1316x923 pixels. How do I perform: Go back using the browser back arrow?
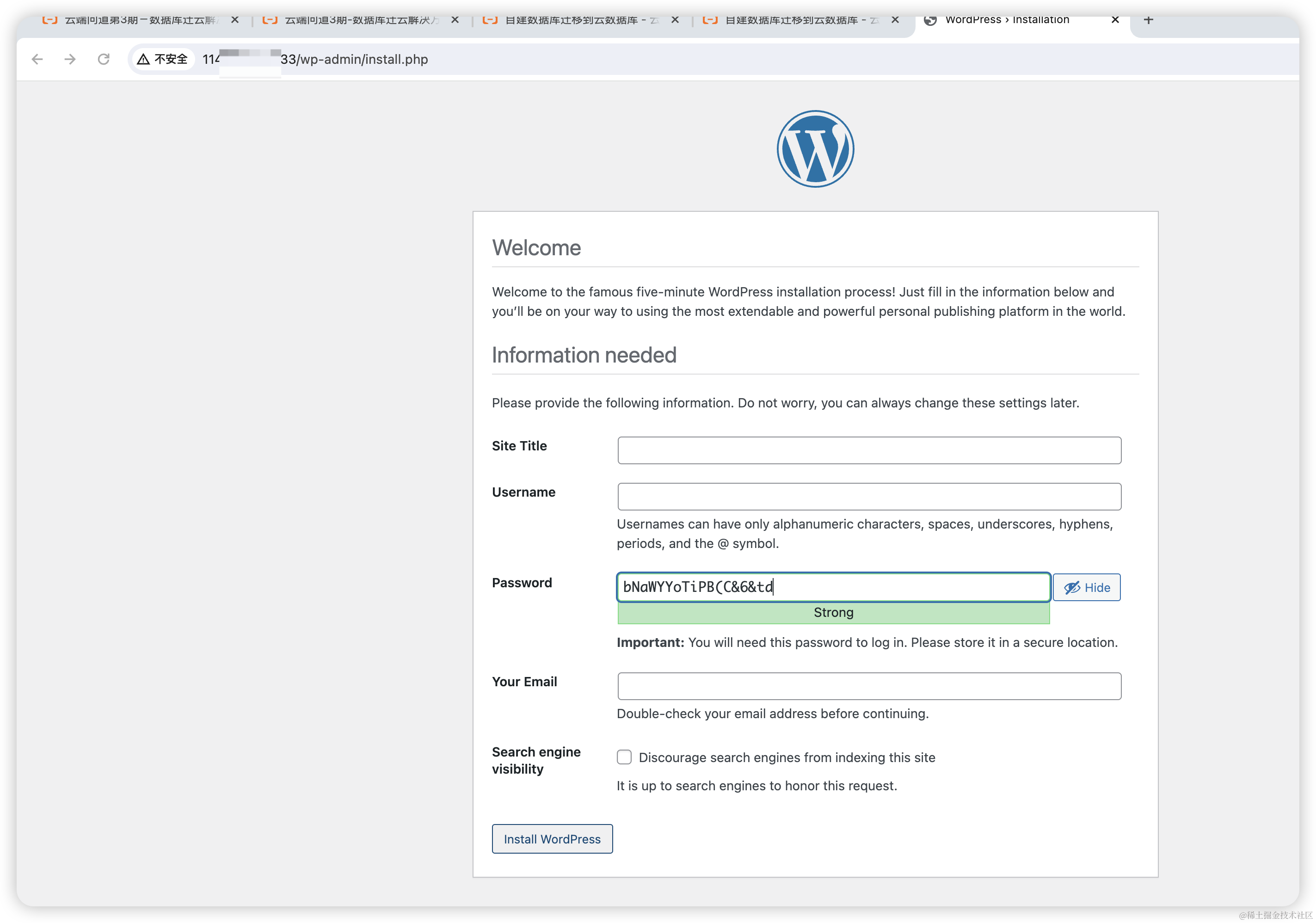coord(37,59)
